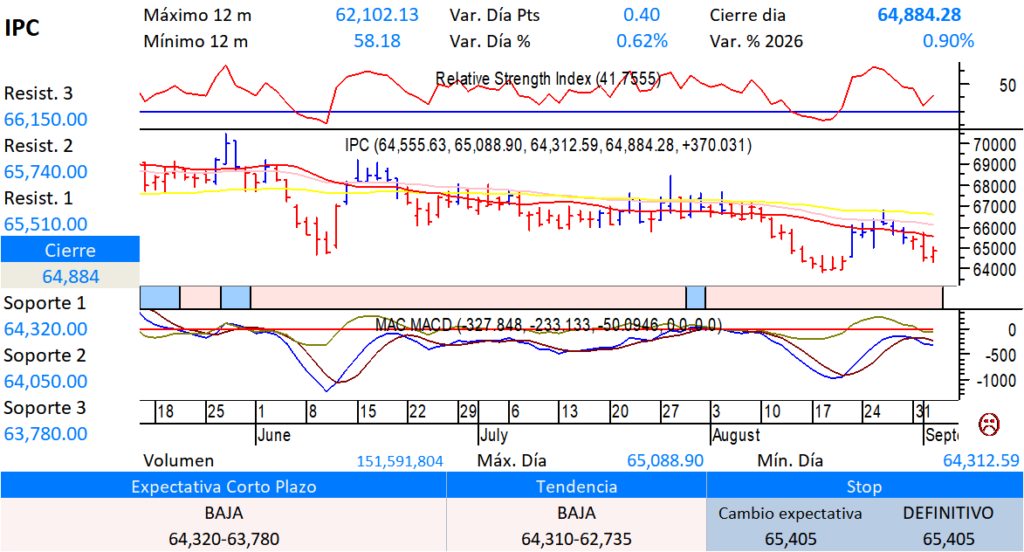Click the first blue trend band segment
The image size is (1024, 552).
(160, 297)
